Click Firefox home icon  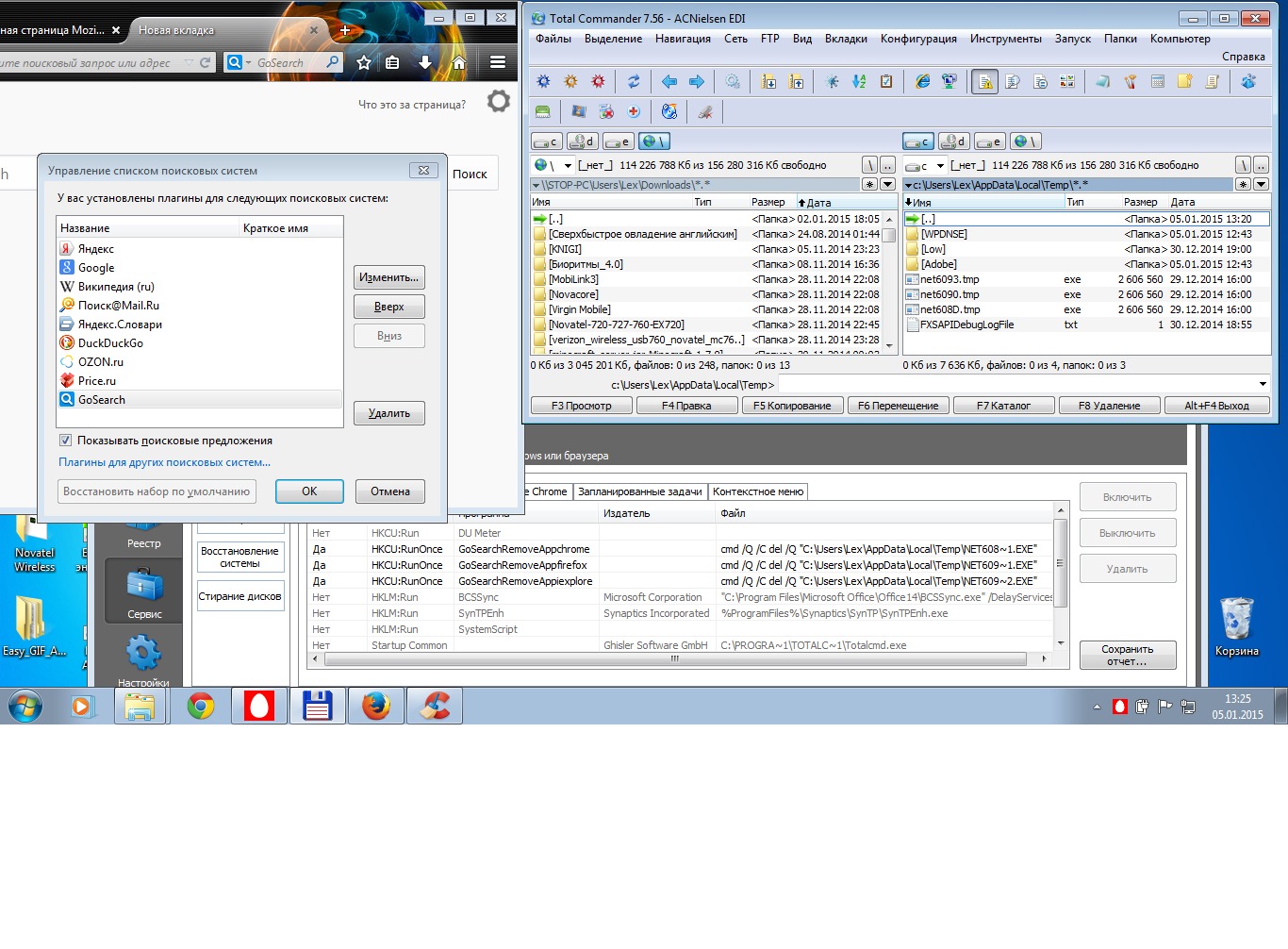[459, 62]
